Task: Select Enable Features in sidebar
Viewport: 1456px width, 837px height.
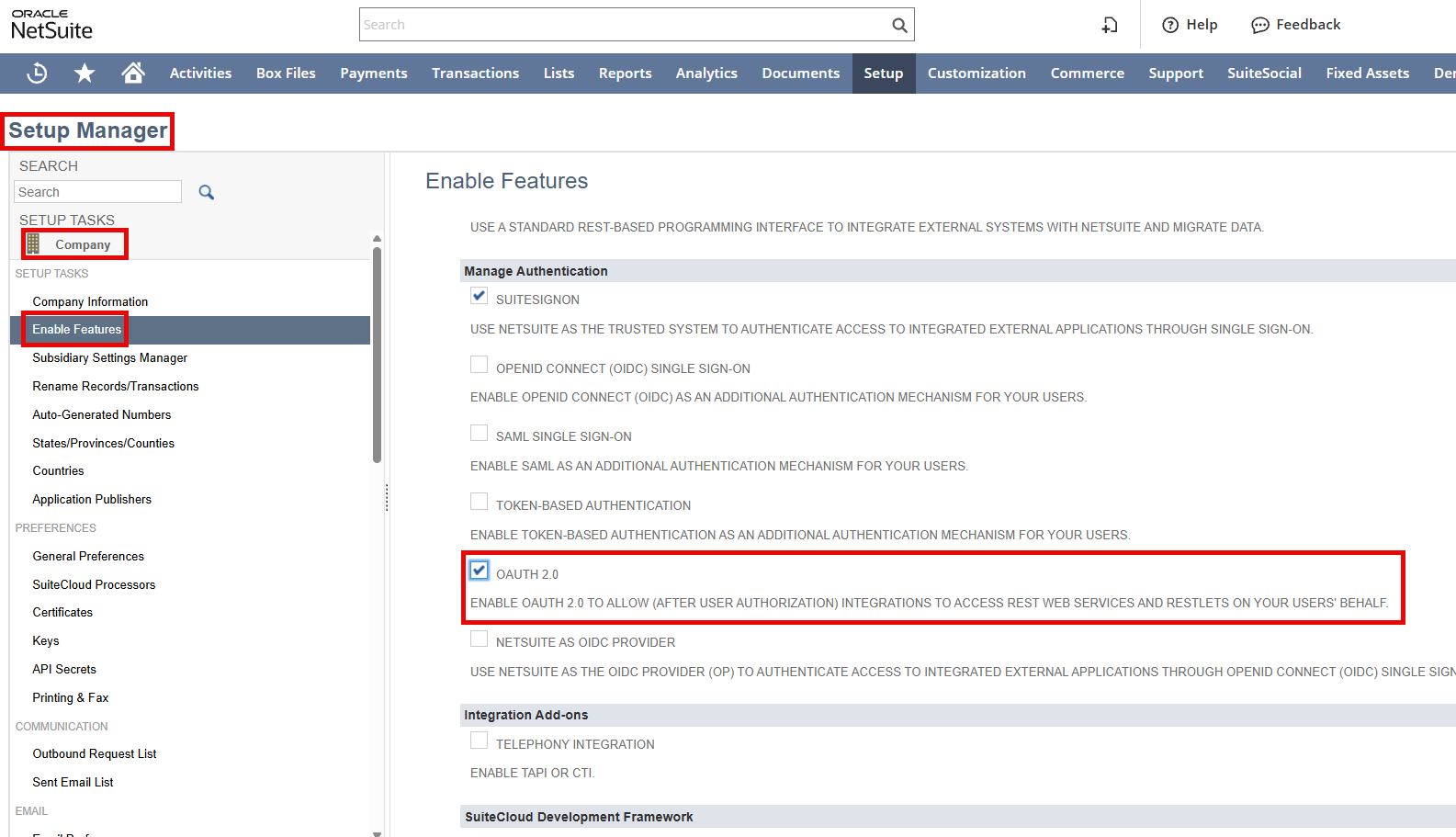Action: pos(190,330)
